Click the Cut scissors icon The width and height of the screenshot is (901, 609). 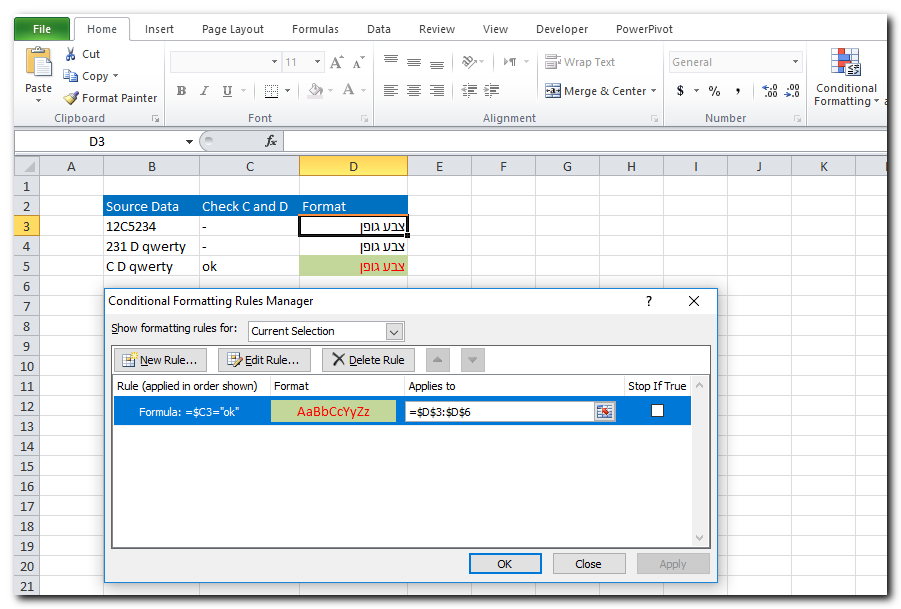pyautogui.click(x=71, y=54)
